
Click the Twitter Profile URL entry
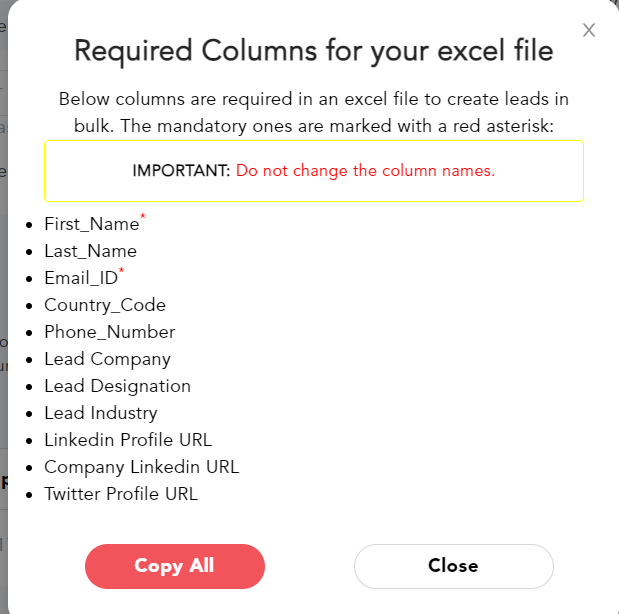tap(121, 494)
